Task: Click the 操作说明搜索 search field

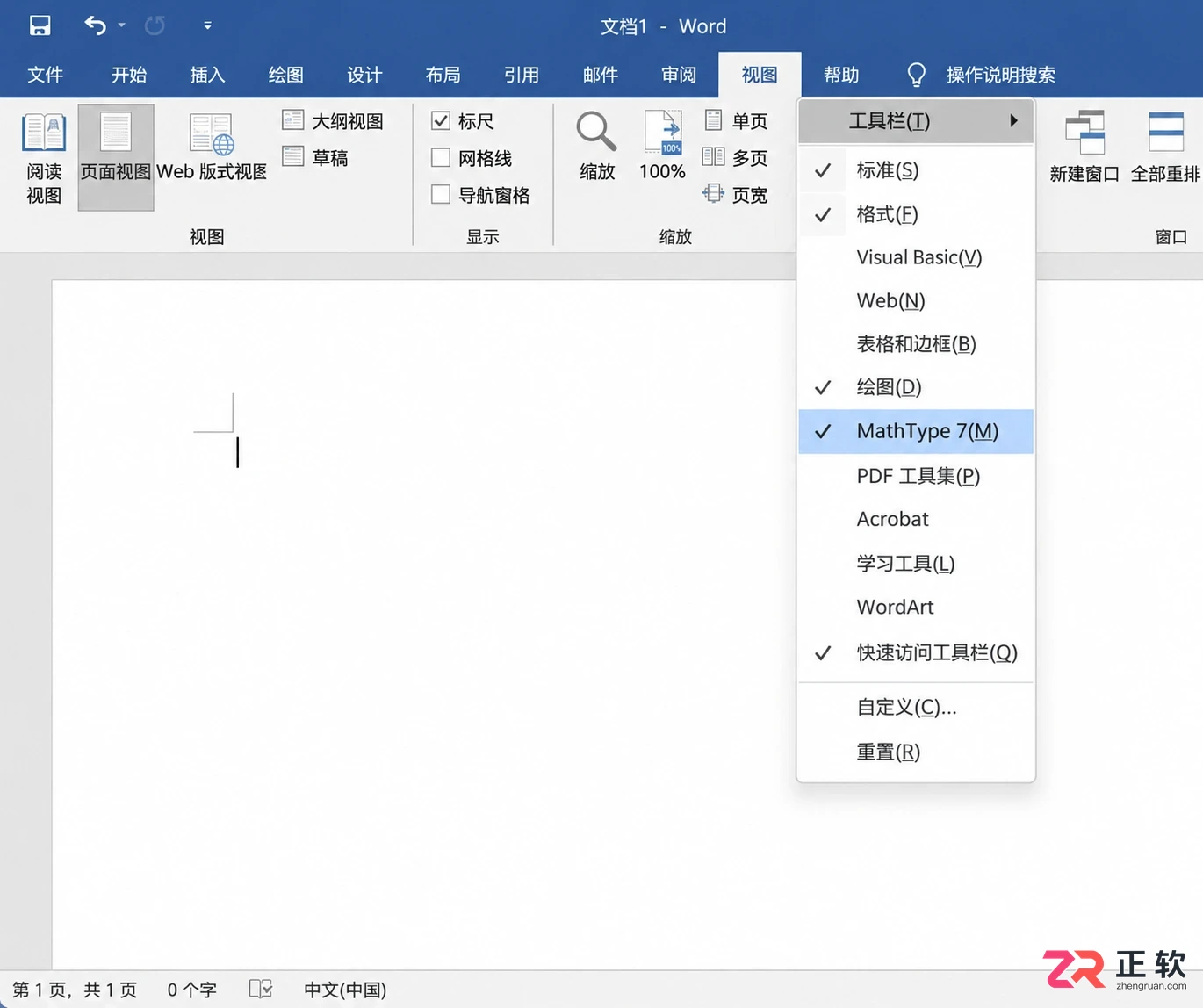Action: coord(1001,75)
